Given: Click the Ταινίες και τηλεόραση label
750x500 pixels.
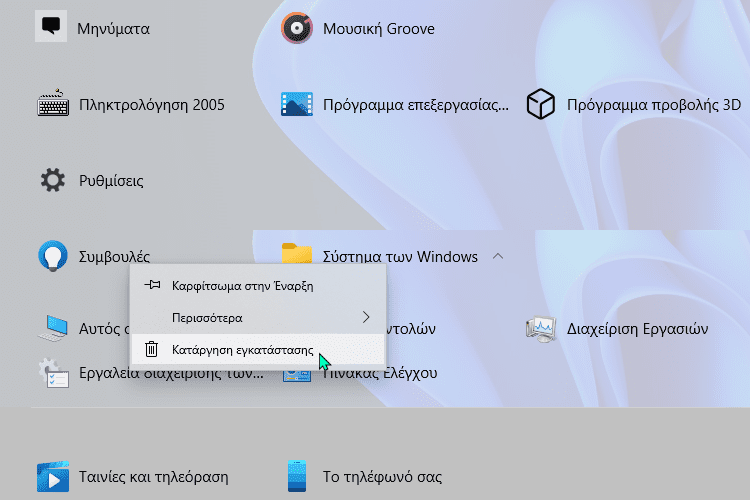Looking at the screenshot, I should tap(154, 477).
